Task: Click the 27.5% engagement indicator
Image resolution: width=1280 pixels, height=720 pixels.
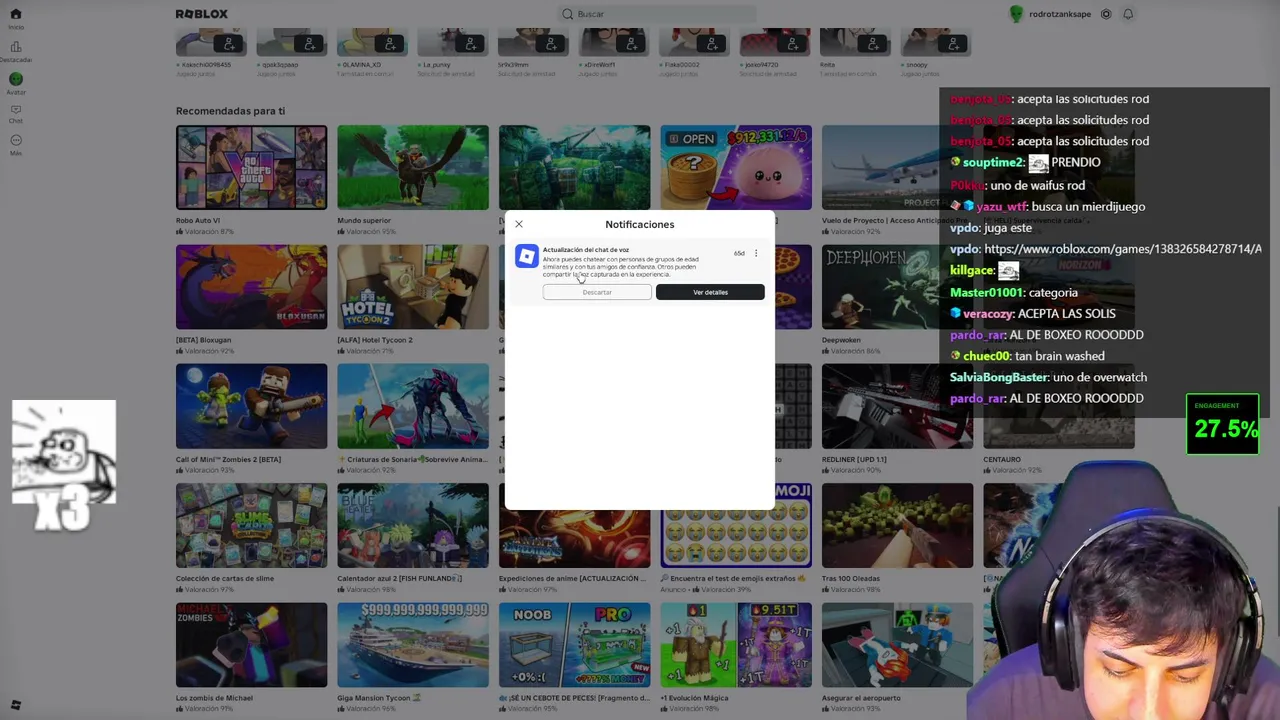Action: click(1223, 424)
